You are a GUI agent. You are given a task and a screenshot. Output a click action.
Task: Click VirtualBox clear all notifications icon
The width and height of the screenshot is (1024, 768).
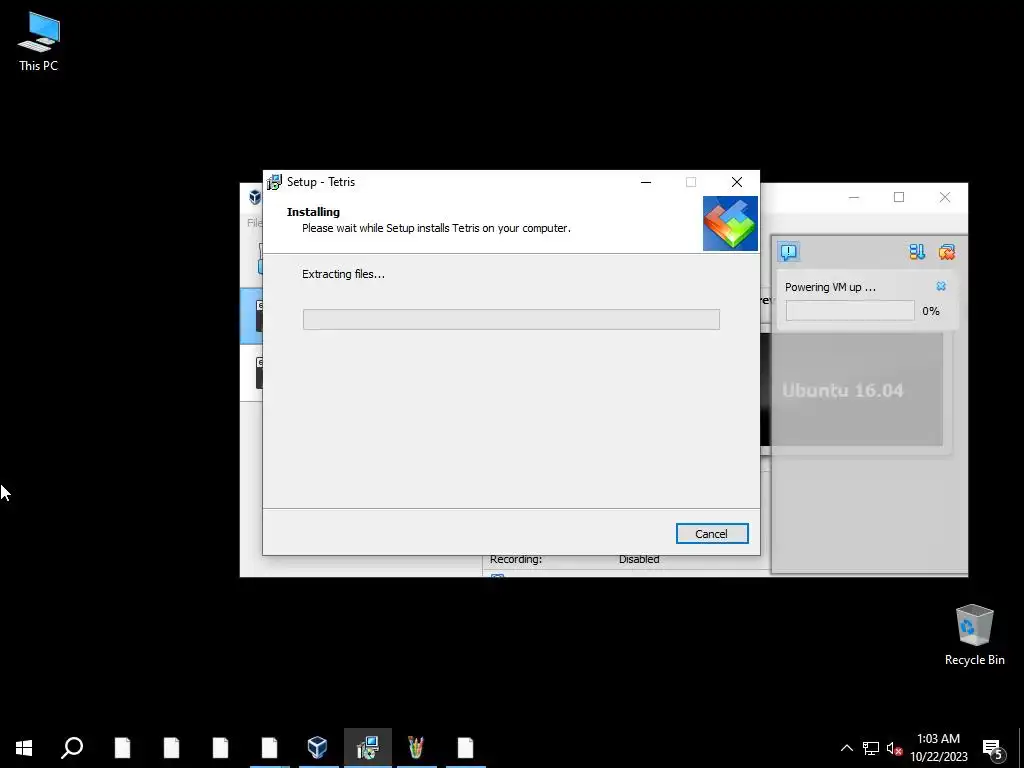tap(946, 251)
